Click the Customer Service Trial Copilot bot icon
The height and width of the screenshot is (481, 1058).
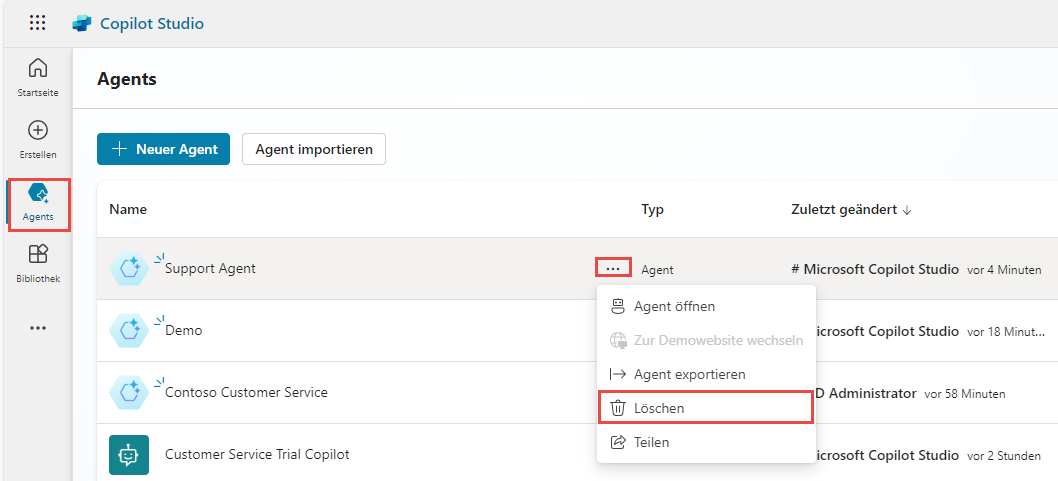129,455
